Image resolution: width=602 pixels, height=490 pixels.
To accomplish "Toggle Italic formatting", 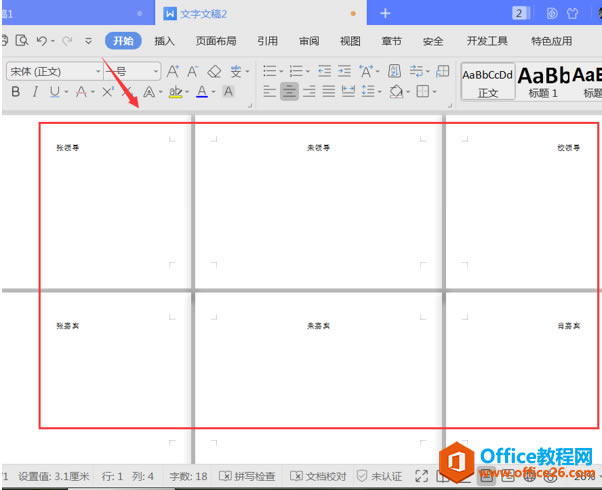I will coord(35,92).
